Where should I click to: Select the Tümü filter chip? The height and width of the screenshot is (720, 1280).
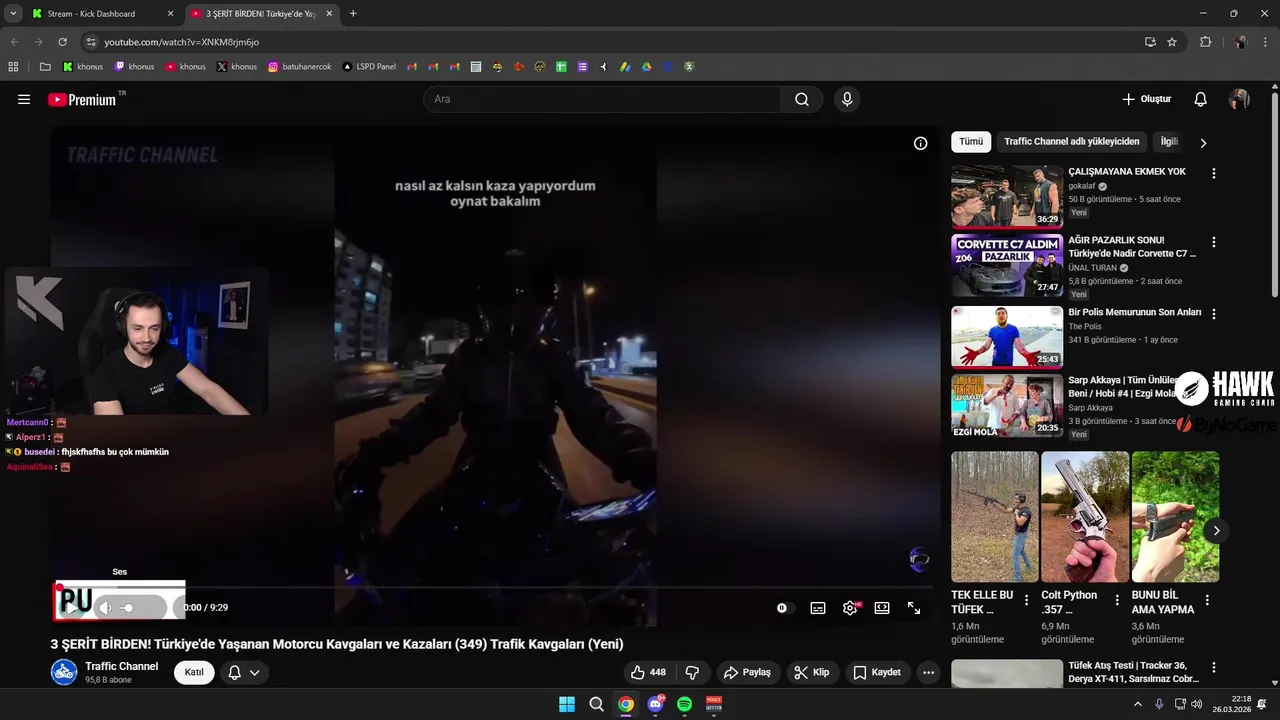(971, 142)
